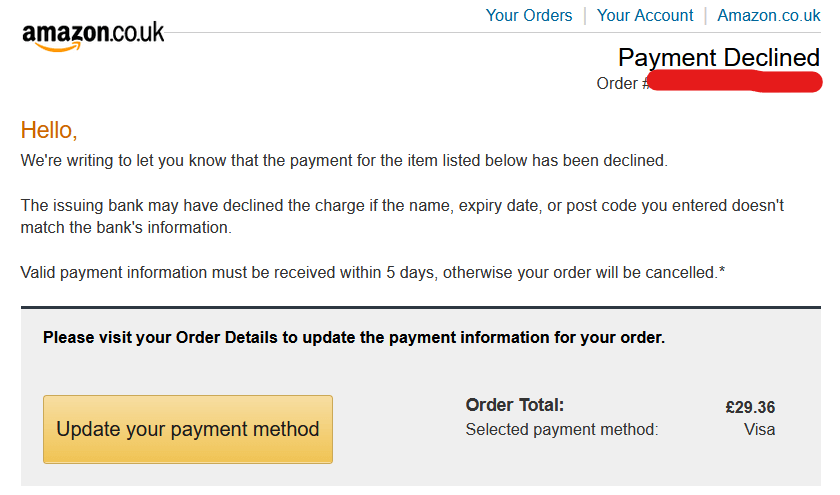The width and height of the screenshot is (840, 495).
Task: Click the Order Total label
Action: [515, 405]
